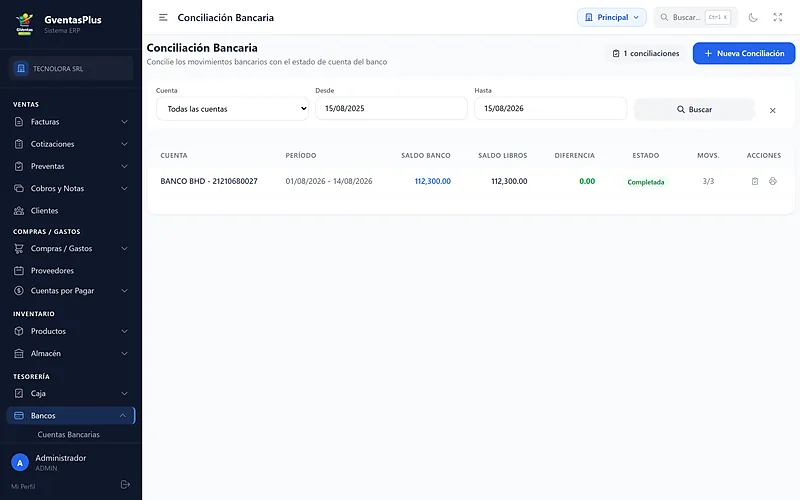
Task: Open conciliation details clipboard icon for BANCO BHD
Action: pos(755,181)
